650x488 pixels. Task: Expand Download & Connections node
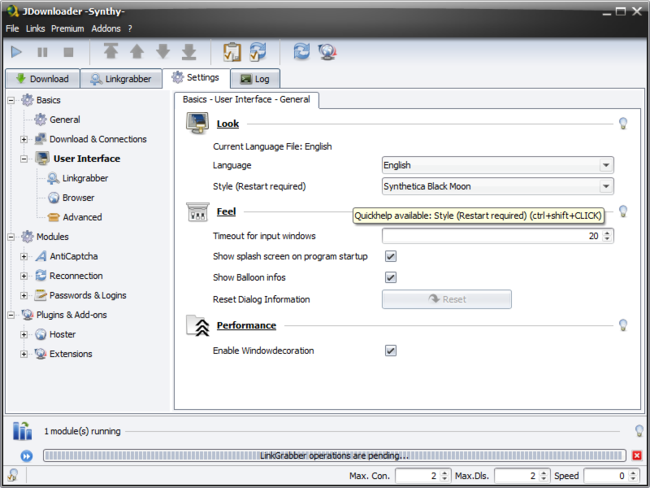pos(24,139)
